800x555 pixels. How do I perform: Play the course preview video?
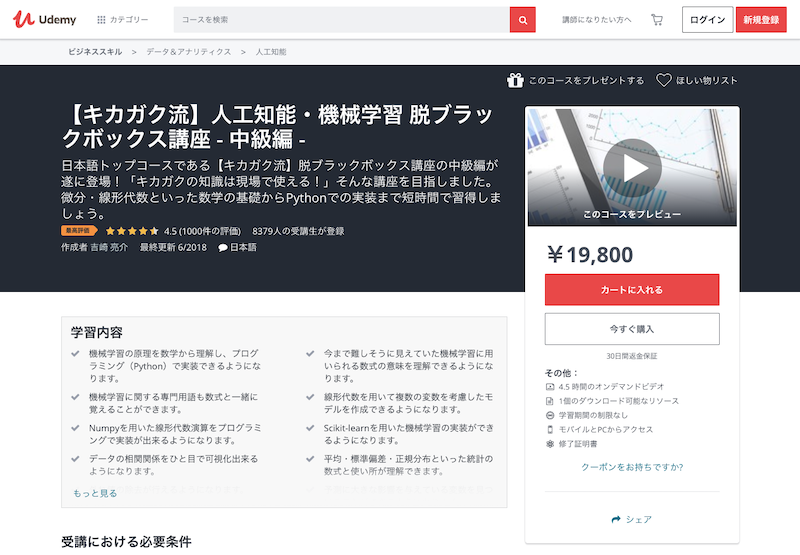click(632, 168)
